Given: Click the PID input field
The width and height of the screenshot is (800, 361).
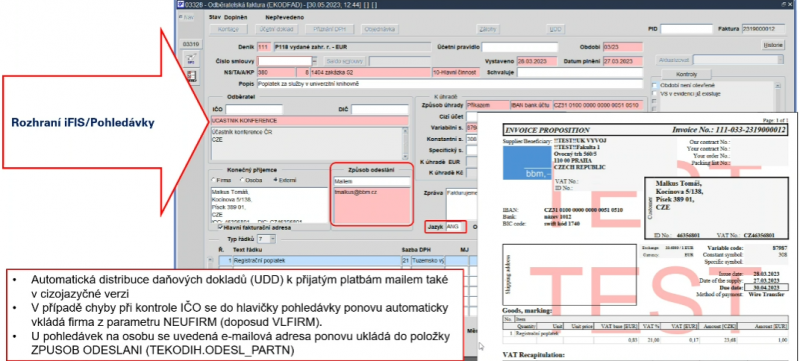Looking at the screenshot, I should click(687, 29).
